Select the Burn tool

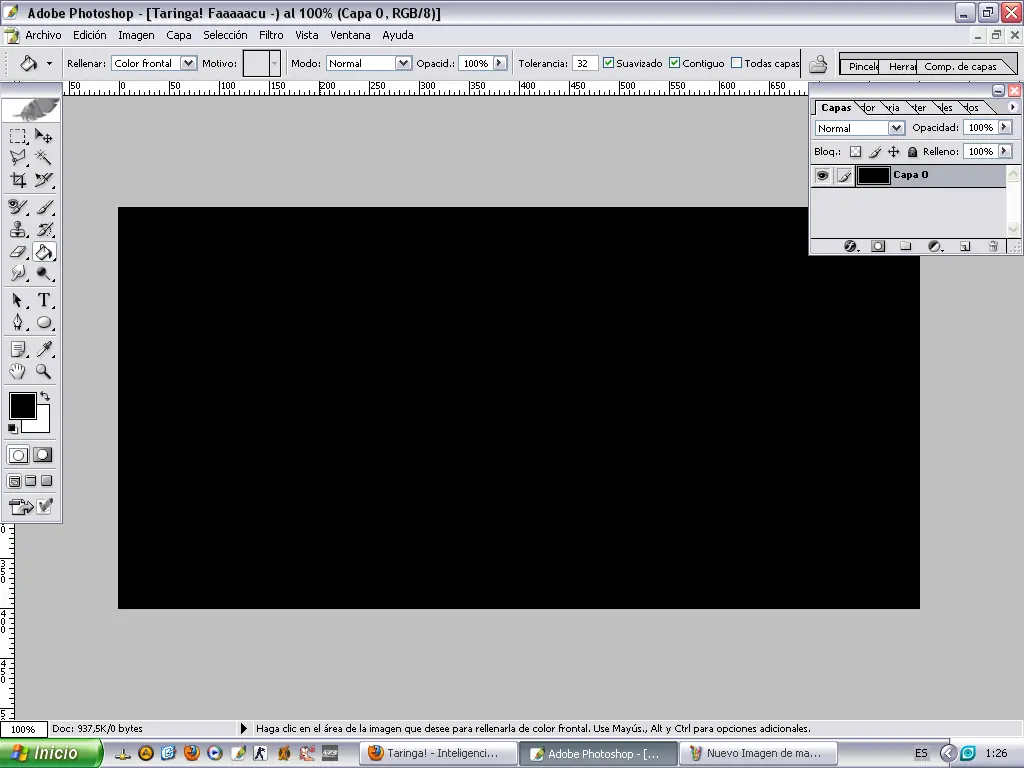tap(44, 273)
